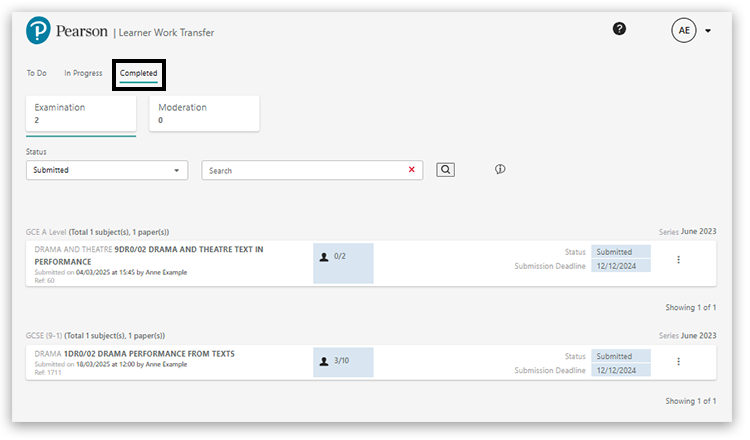
Task: Clear search with red X icon
Action: (x=411, y=170)
